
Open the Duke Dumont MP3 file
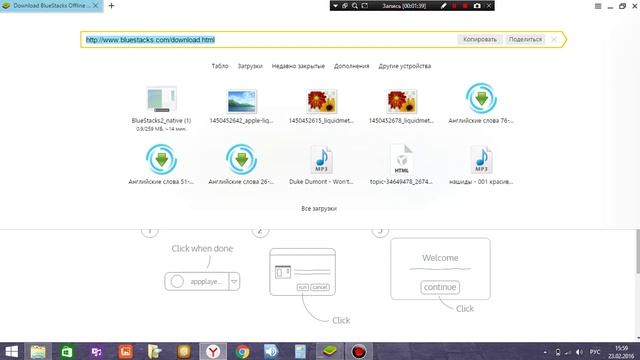321,165
